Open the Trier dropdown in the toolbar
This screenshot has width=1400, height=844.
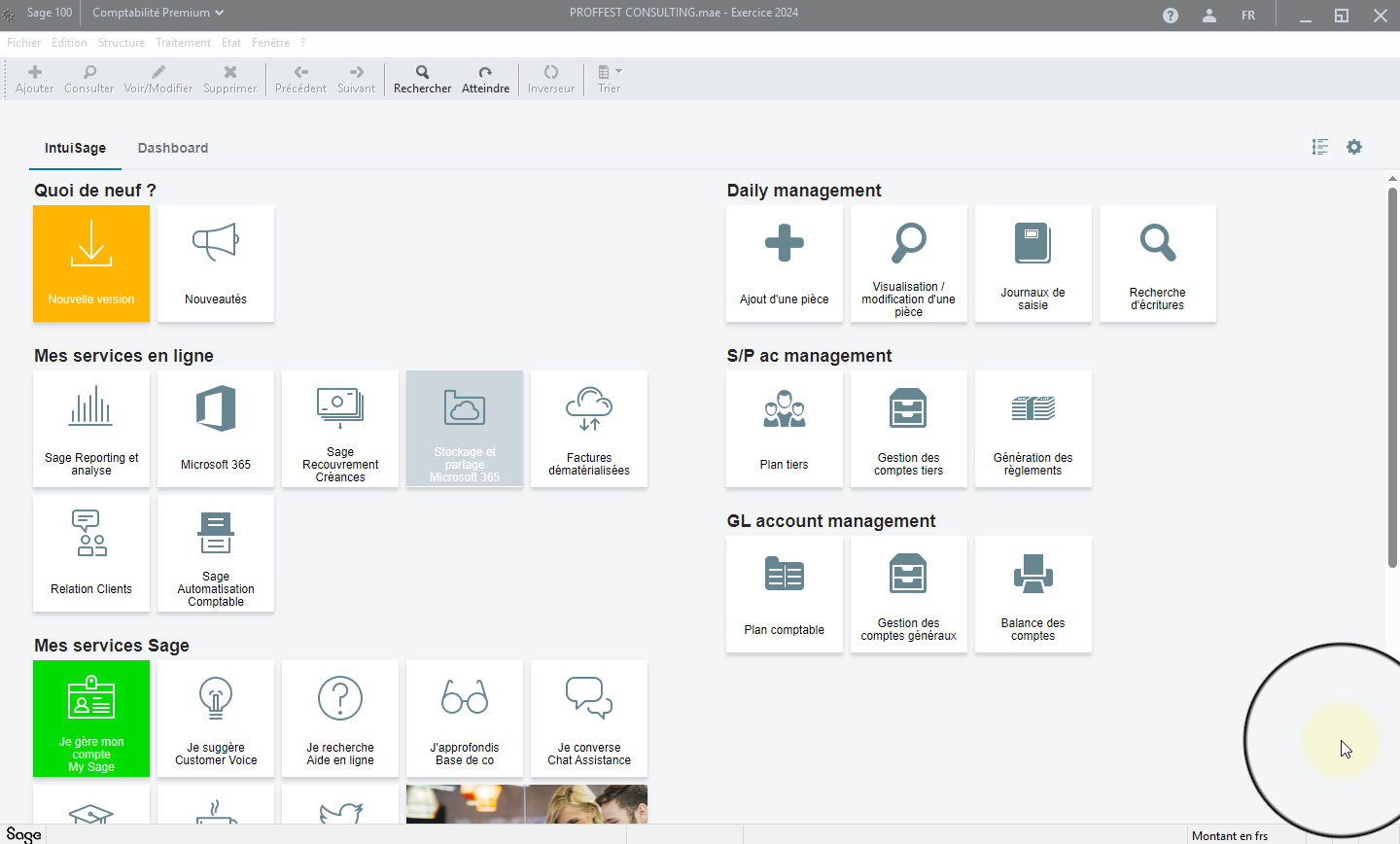pyautogui.click(x=610, y=78)
